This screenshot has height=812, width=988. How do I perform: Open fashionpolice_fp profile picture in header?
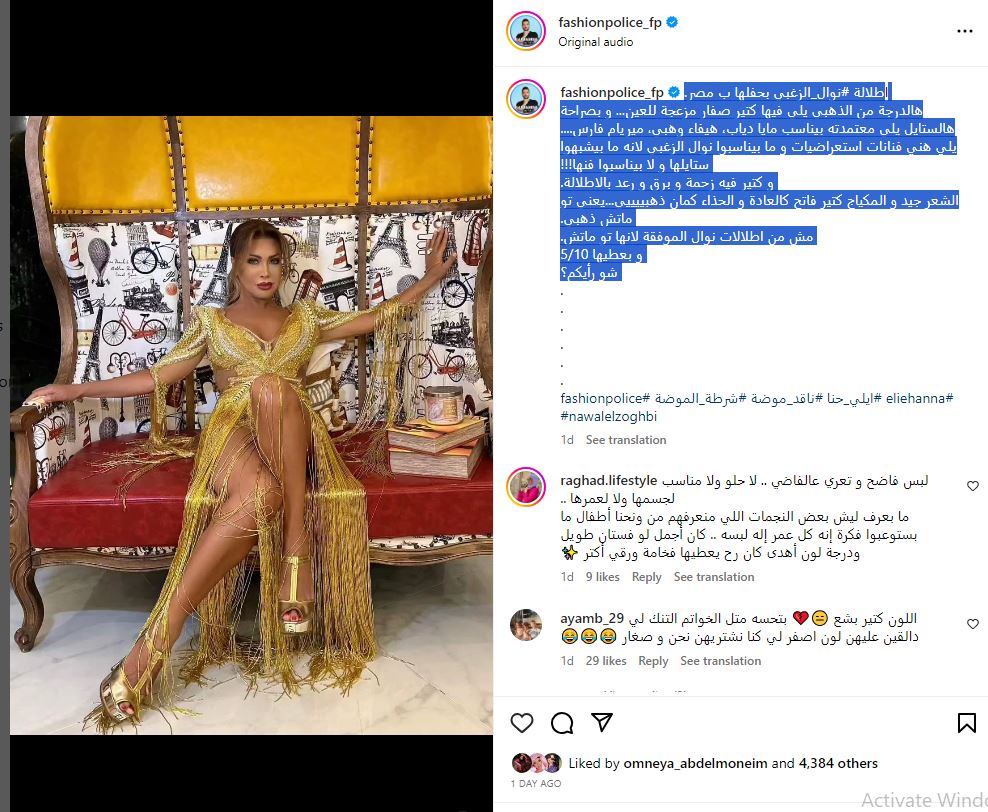tap(526, 31)
